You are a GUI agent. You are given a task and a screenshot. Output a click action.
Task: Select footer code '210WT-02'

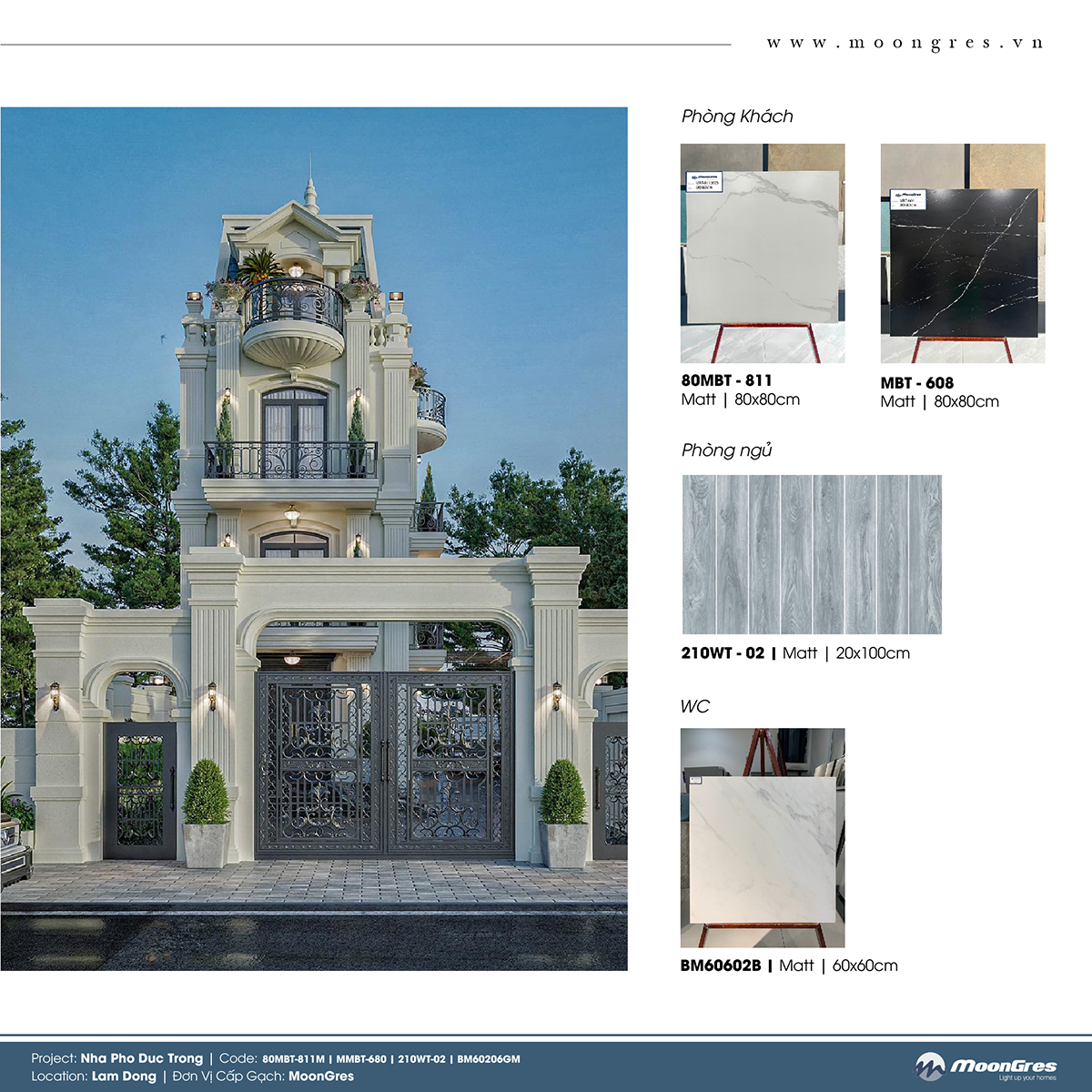(421, 1059)
